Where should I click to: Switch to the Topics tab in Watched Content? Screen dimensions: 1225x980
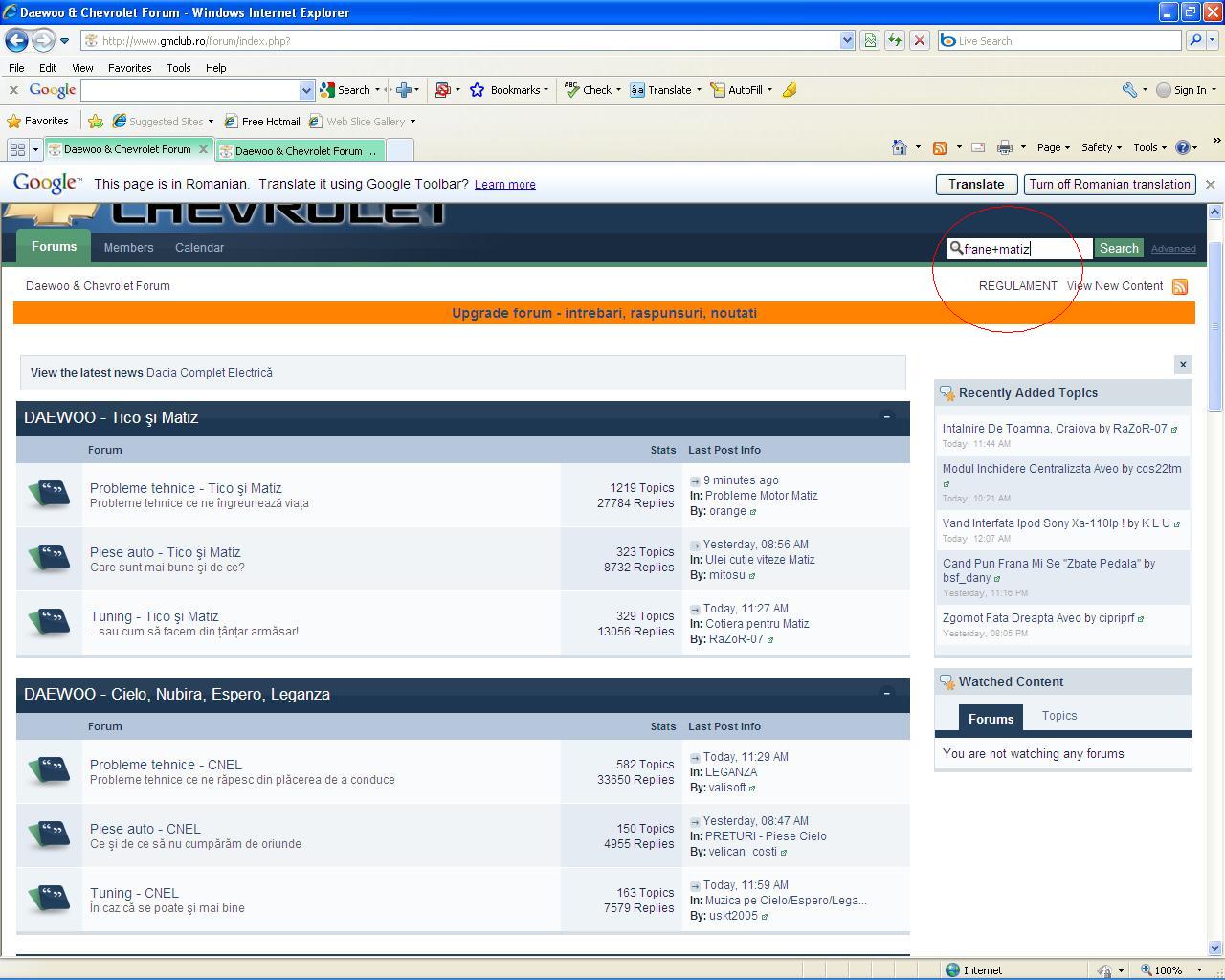coord(1058,716)
